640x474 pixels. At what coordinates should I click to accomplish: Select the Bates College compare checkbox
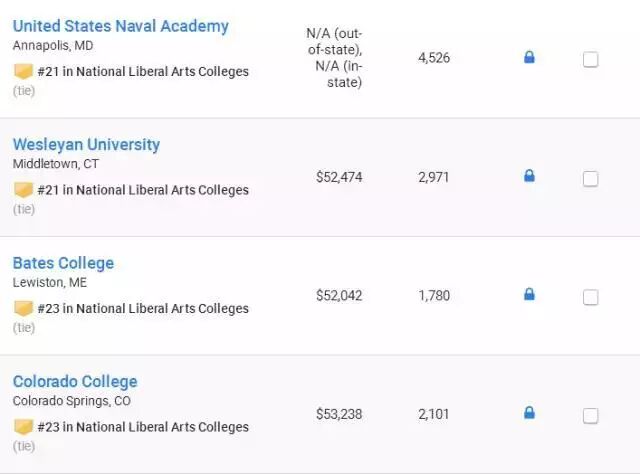pyautogui.click(x=591, y=297)
